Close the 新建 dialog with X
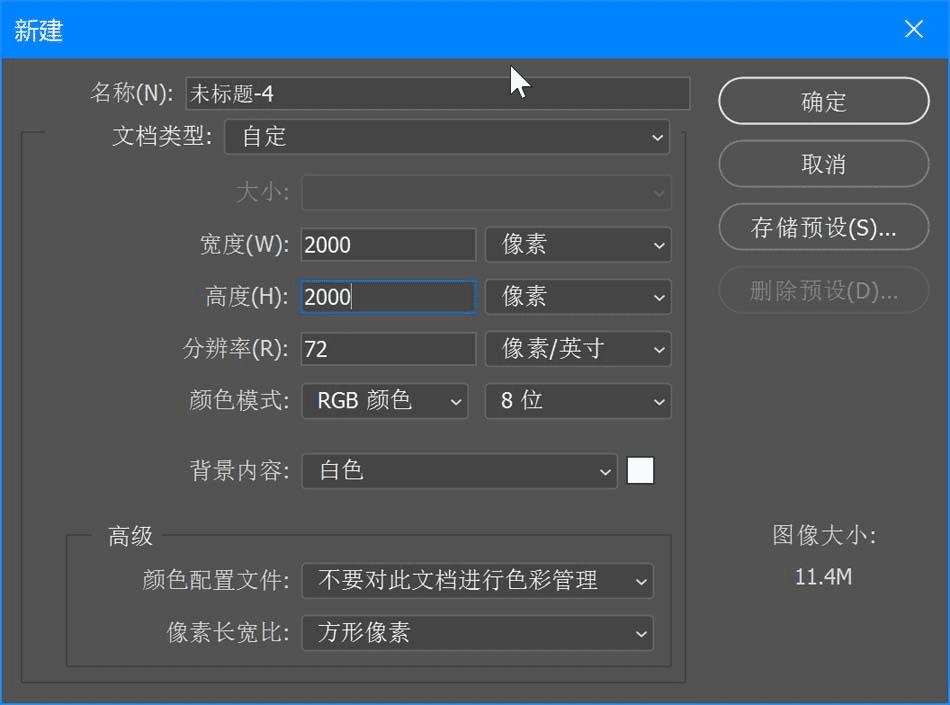 pyautogui.click(x=914, y=28)
